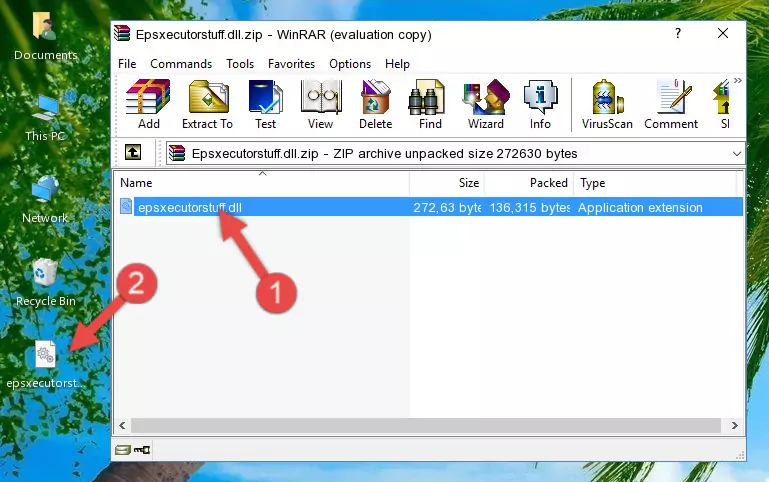The height and width of the screenshot is (482, 769).
Task: Click the Add toolbar icon
Action: [x=148, y=104]
